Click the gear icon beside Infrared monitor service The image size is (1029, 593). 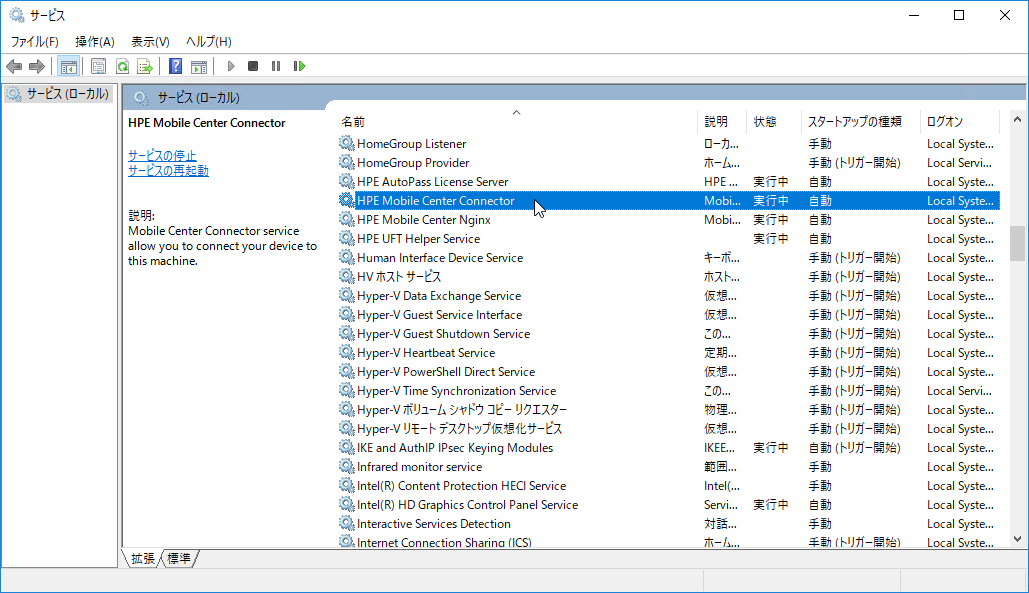click(x=346, y=466)
